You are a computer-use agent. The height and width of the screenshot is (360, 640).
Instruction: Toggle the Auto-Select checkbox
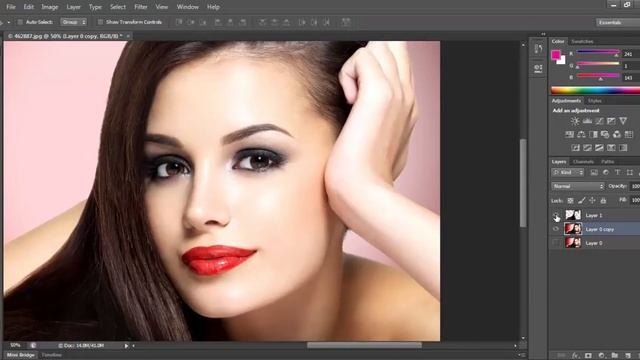[20, 22]
